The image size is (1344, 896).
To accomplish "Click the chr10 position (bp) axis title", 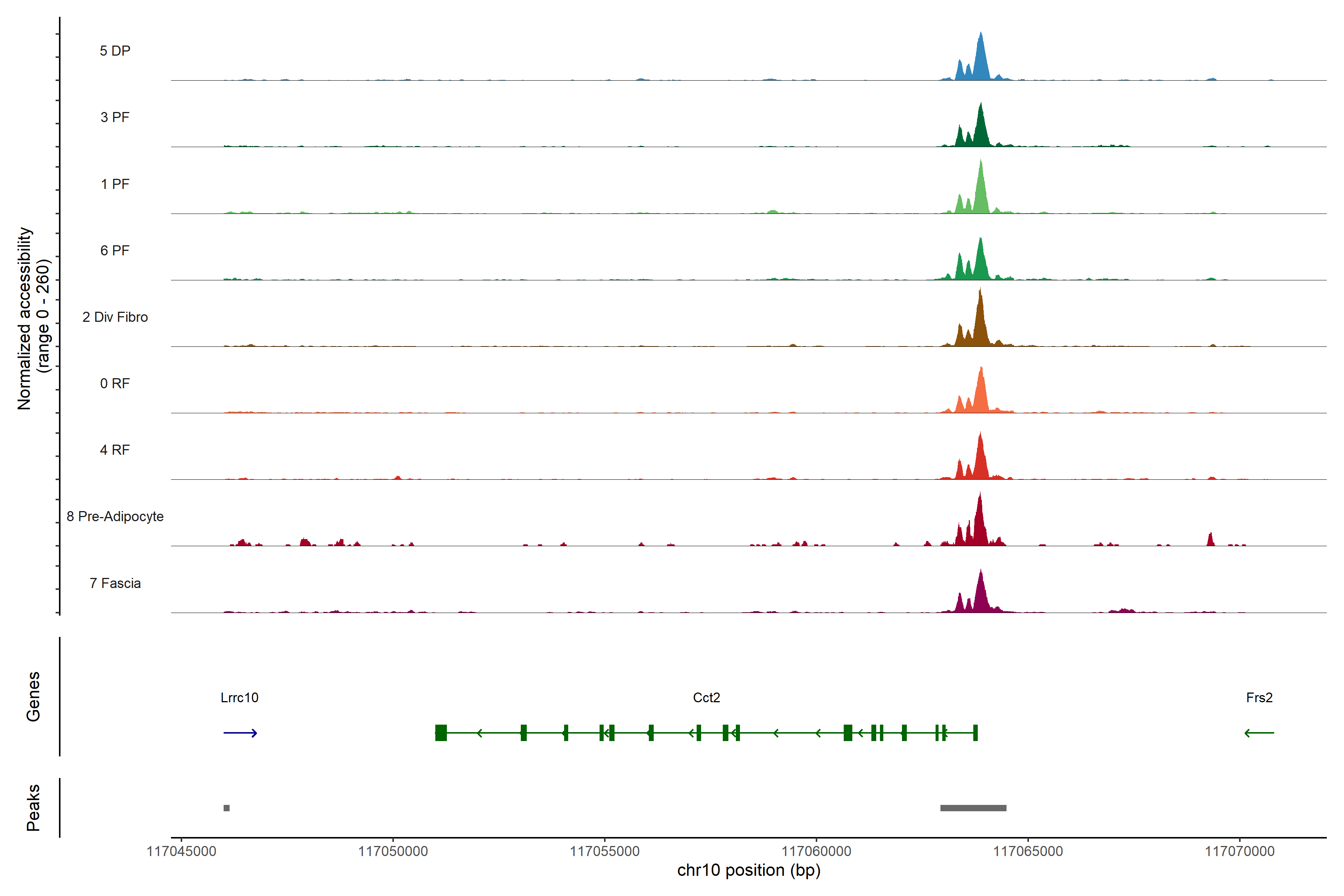I will (749, 870).
